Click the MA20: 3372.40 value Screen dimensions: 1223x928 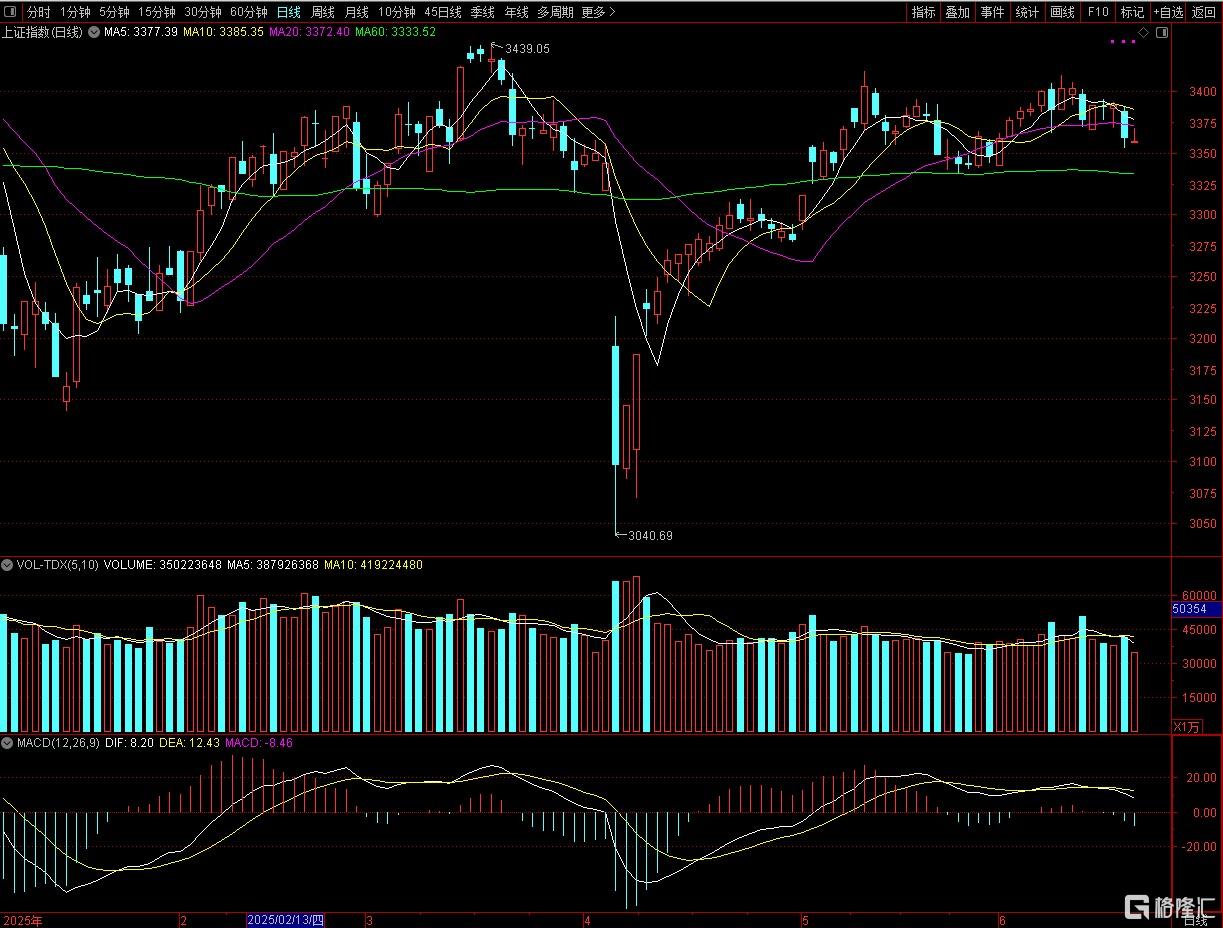point(310,32)
